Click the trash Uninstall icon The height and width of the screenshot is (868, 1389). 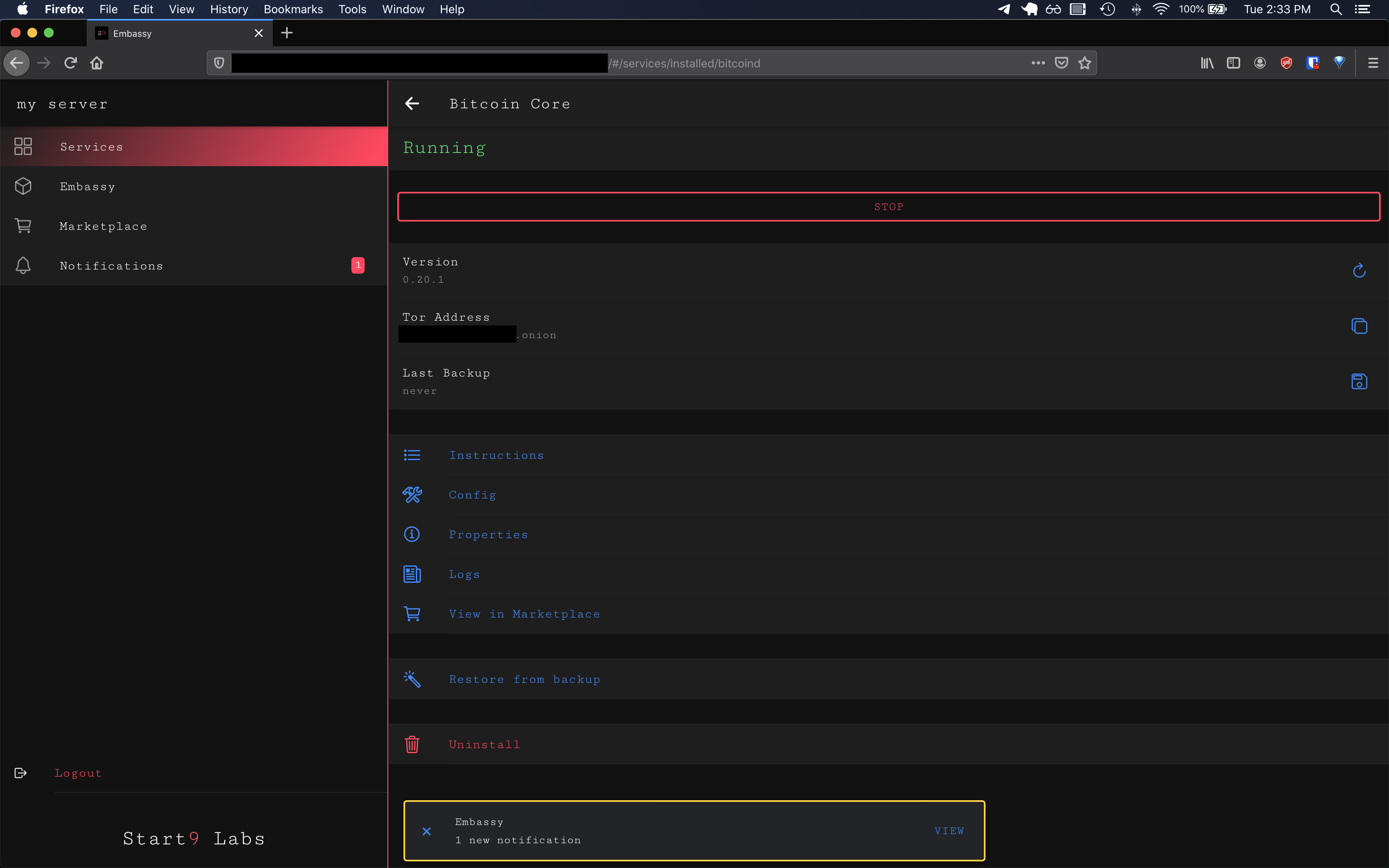412,744
